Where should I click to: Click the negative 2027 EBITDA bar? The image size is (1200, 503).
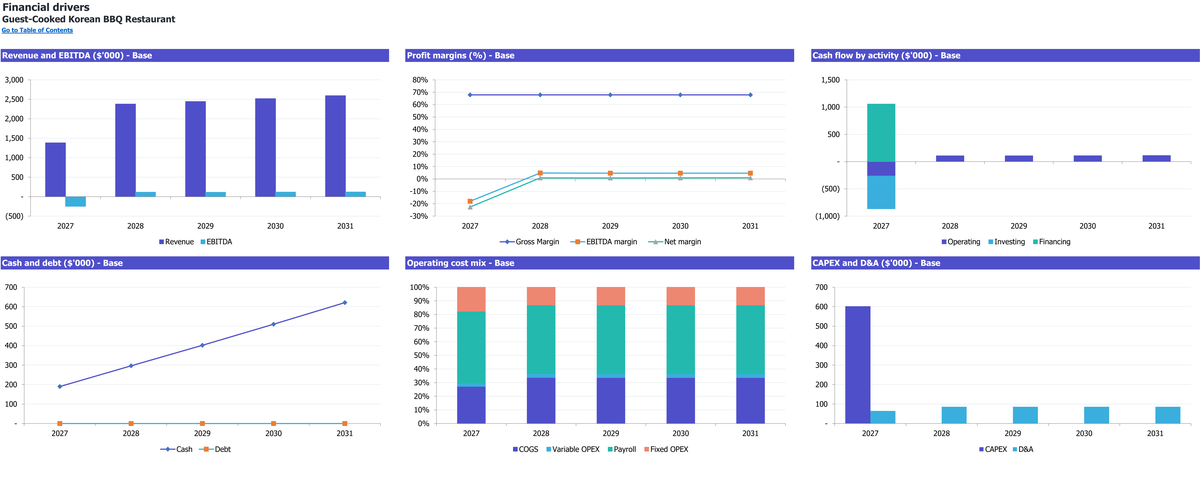click(x=76, y=202)
